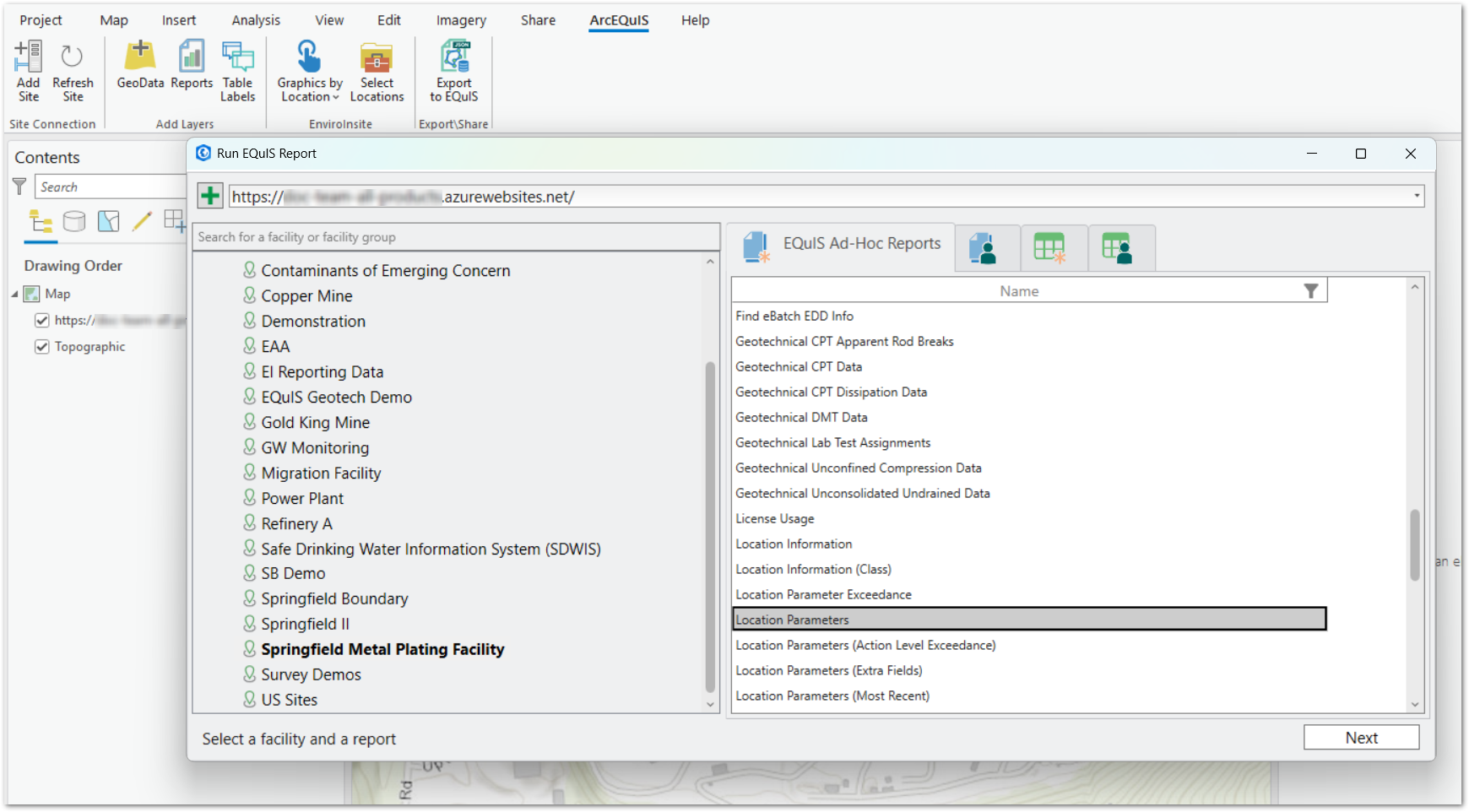Open the Analysis ribbon tab
This screenshot has width=1469, height=812.
coord(256,20)
